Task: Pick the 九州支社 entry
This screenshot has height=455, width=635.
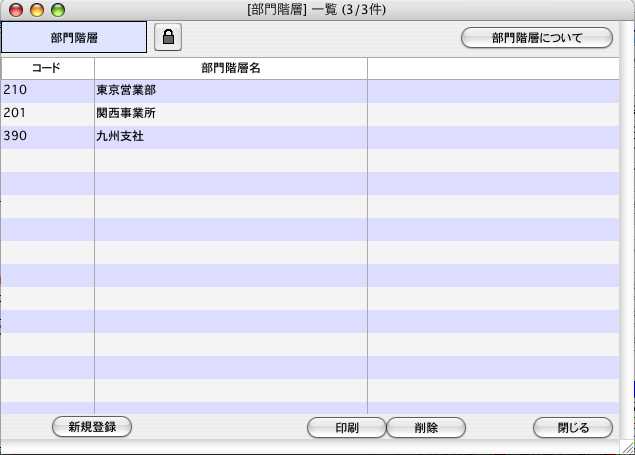Action: [120, 136]
